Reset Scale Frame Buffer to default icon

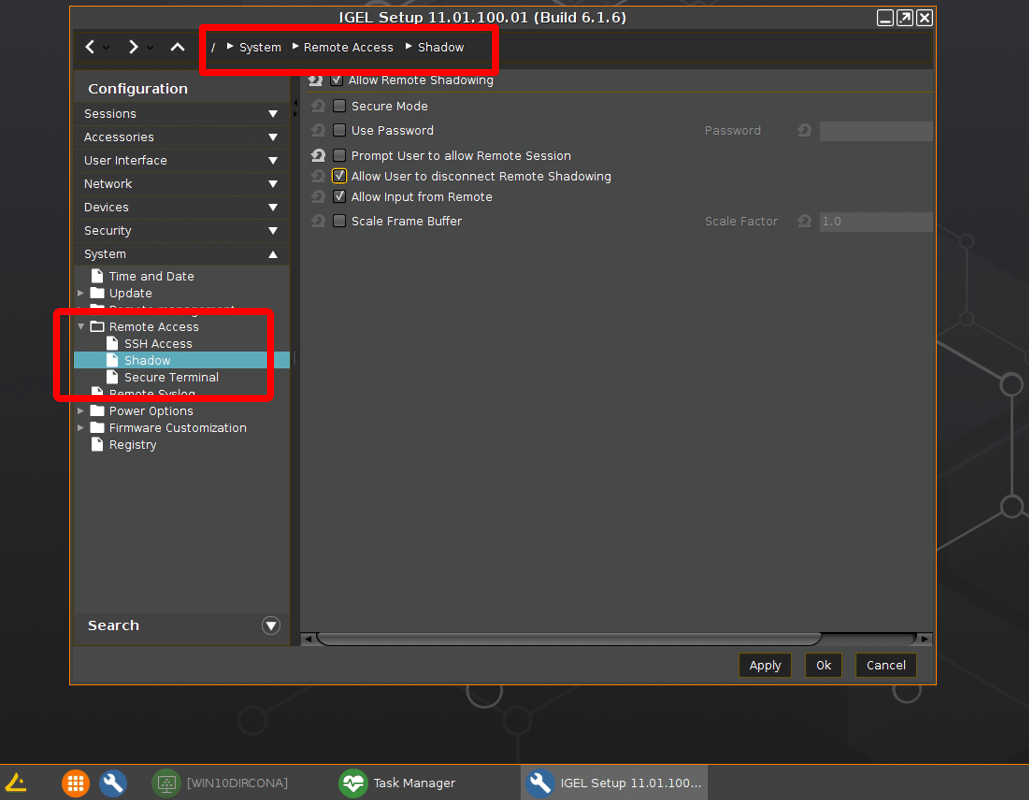click(x=318, y=221)
